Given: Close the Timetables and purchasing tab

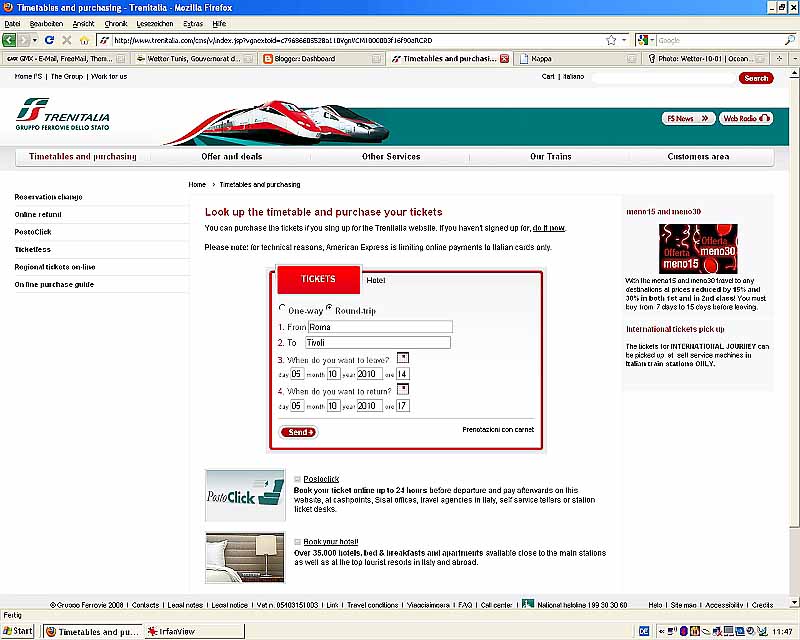Looking at the screenshot, I should (x=504, y=59).
